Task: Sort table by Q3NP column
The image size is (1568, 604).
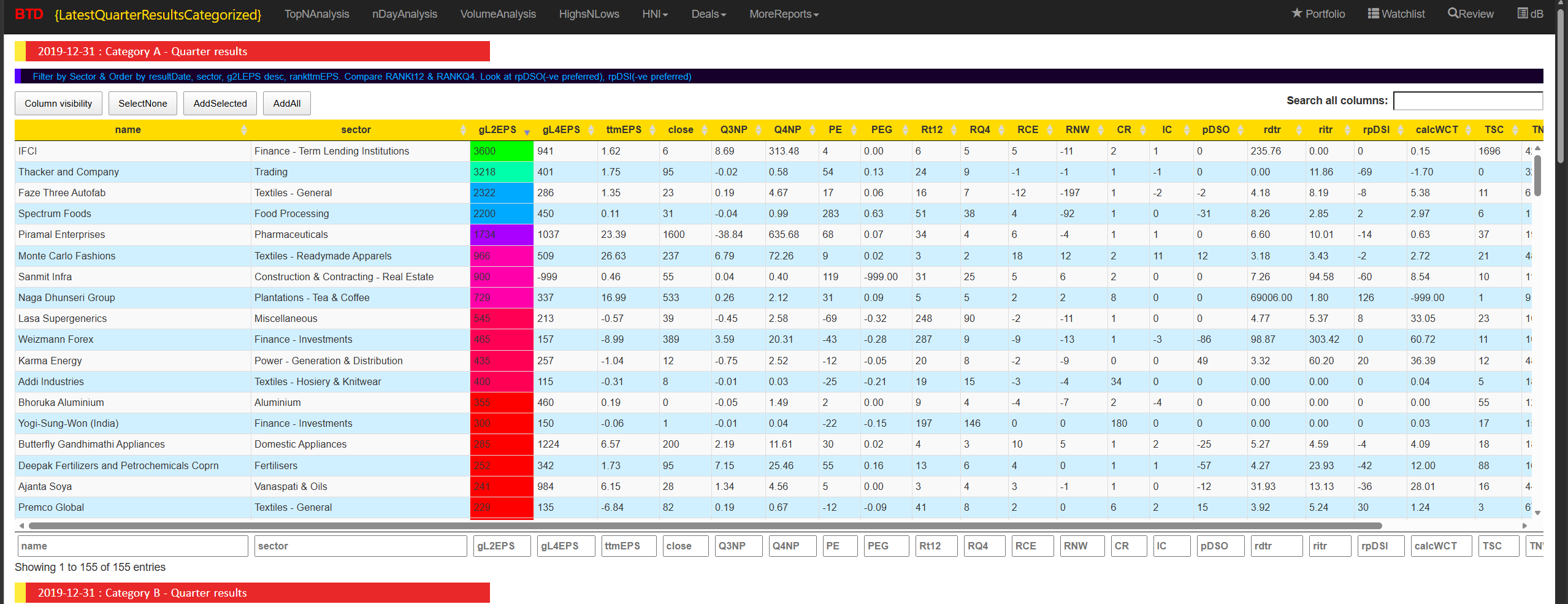Action: [x=738, y=130]
